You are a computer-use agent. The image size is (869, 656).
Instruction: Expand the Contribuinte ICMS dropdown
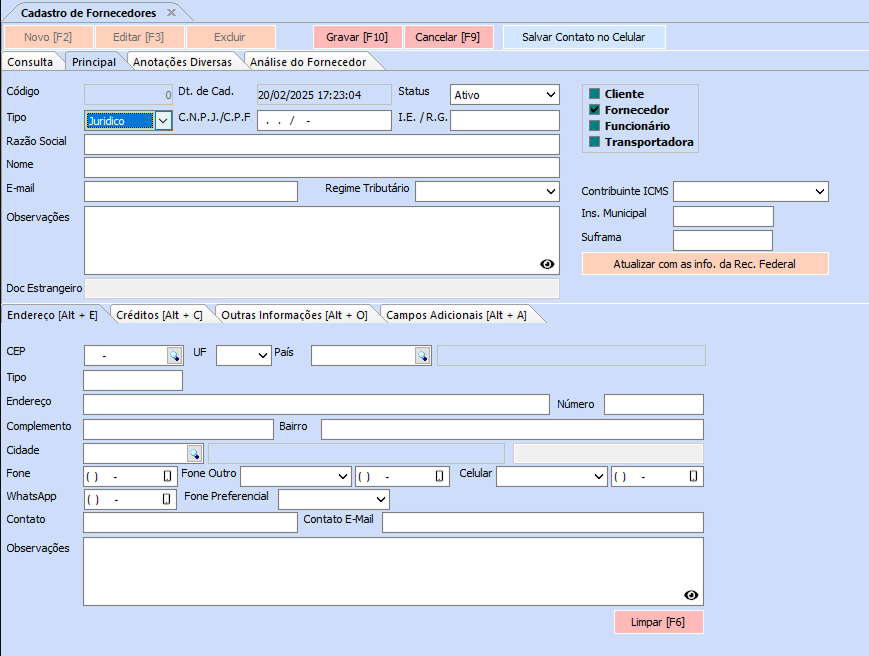[x=820, y=192]
